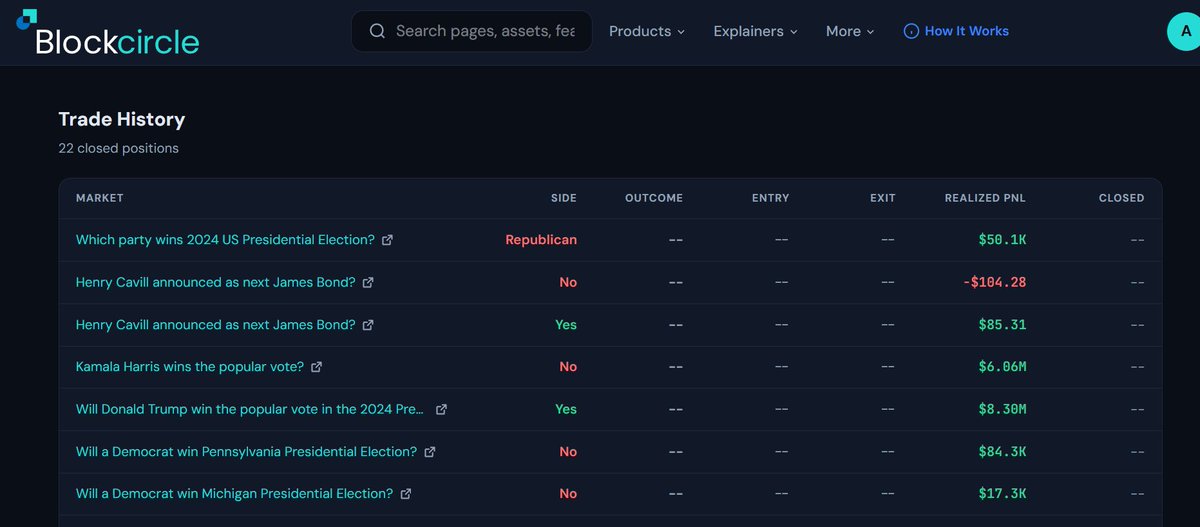
Task: Open the Which party wins 2024 election market
Action: point(225,240)
